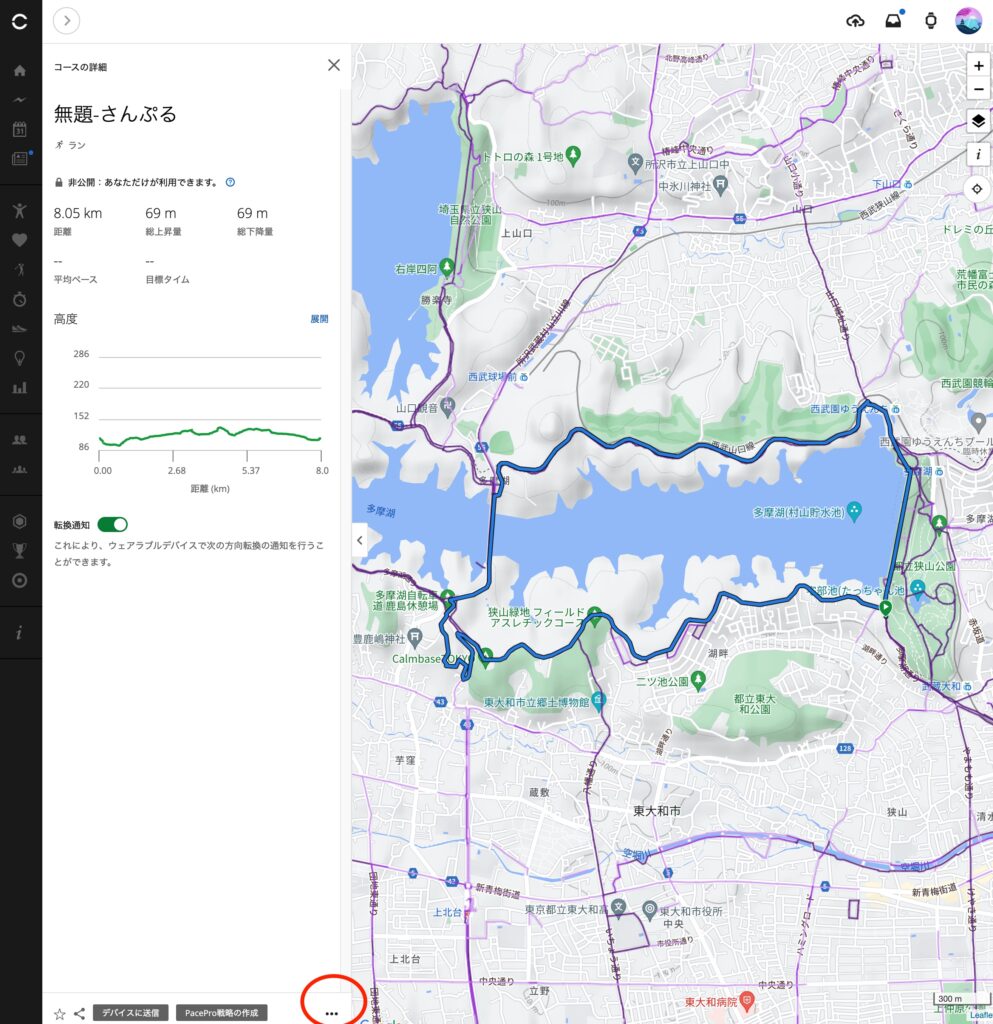Toggle the 転換通知 turn notification switch

(112, 524)
